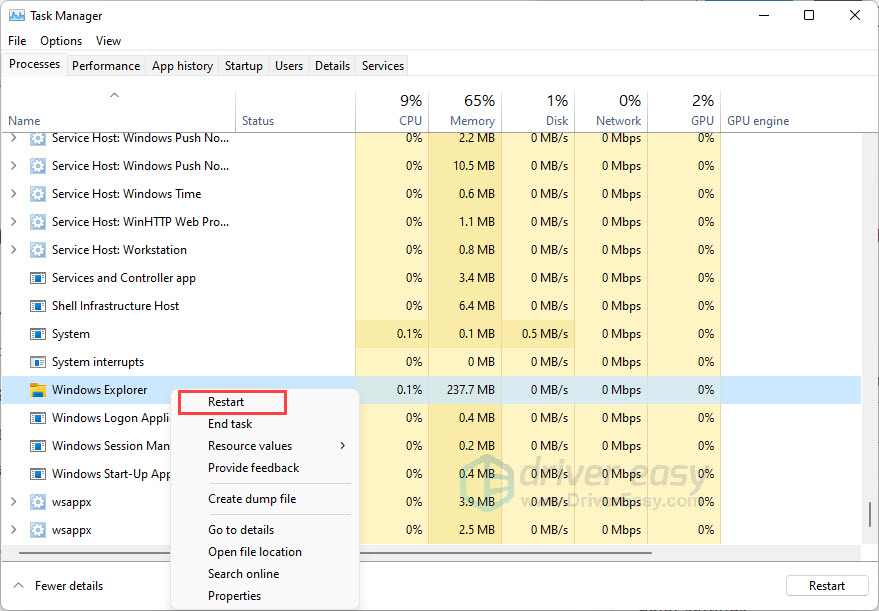The image size is (879, 611).
Task: Expand the Service Host: Windows Time group
Action: 13,194
